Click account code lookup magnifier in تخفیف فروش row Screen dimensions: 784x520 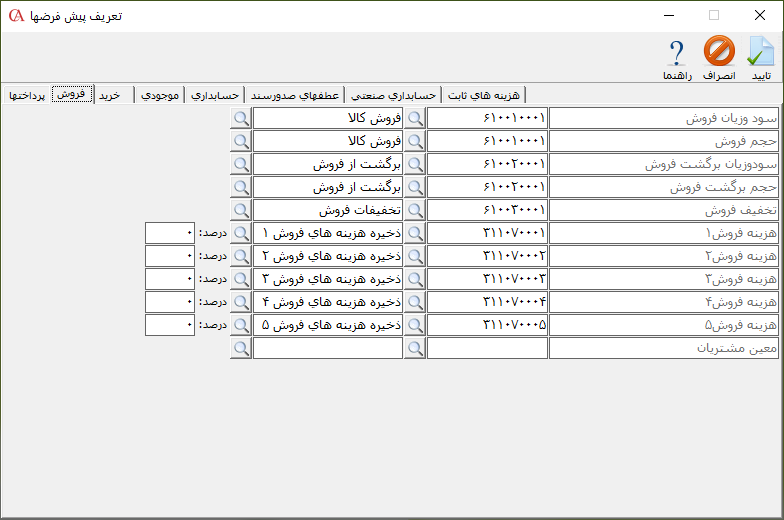coord(415,210)
